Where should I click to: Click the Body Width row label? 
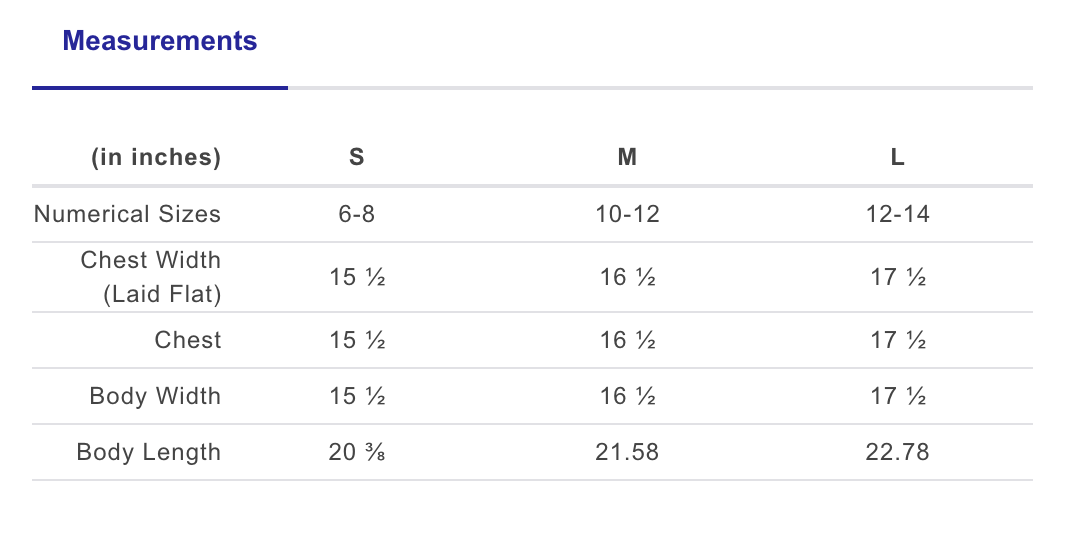coord(155,396)
